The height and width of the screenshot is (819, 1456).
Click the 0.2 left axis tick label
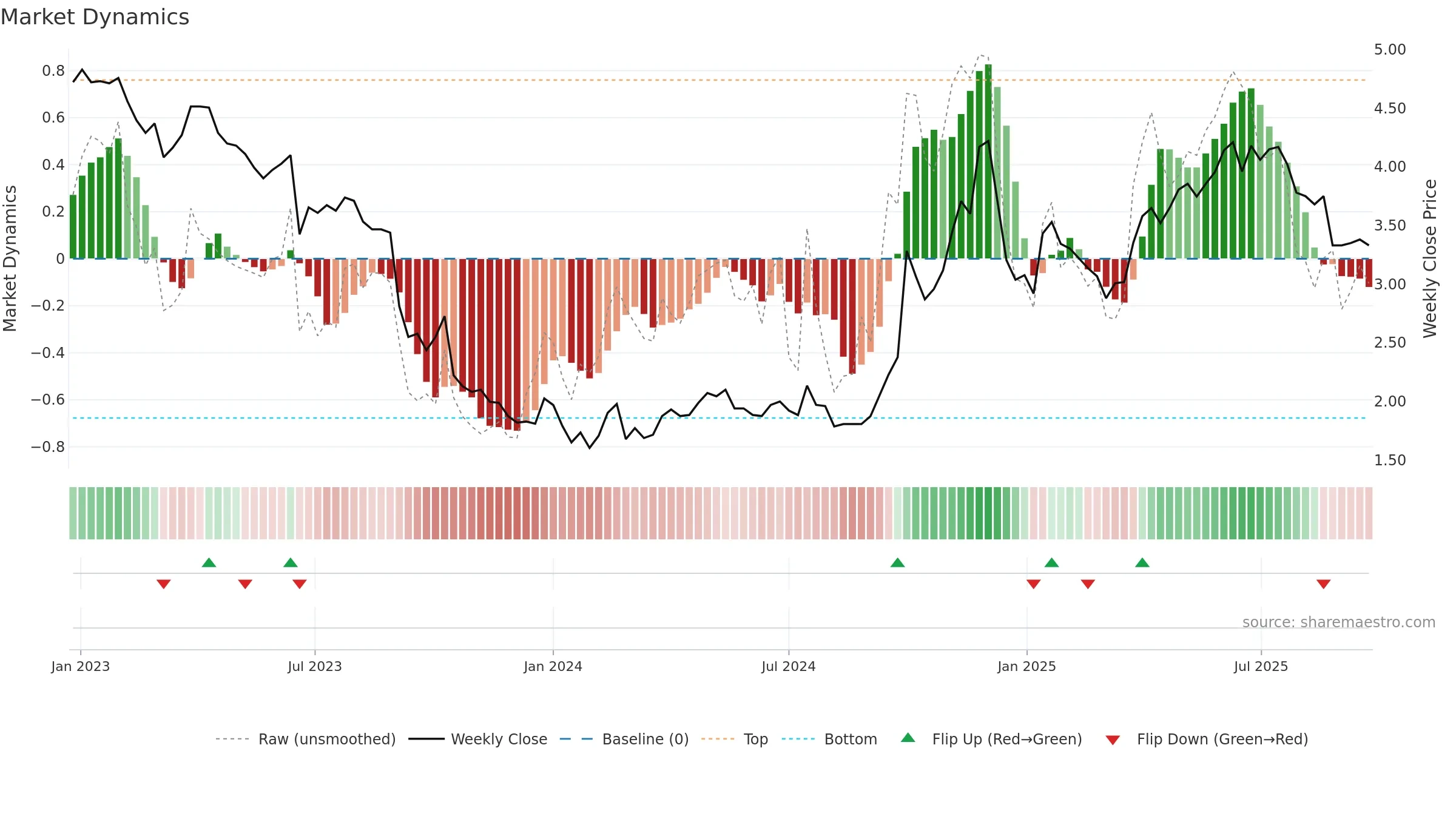[53, 212]
